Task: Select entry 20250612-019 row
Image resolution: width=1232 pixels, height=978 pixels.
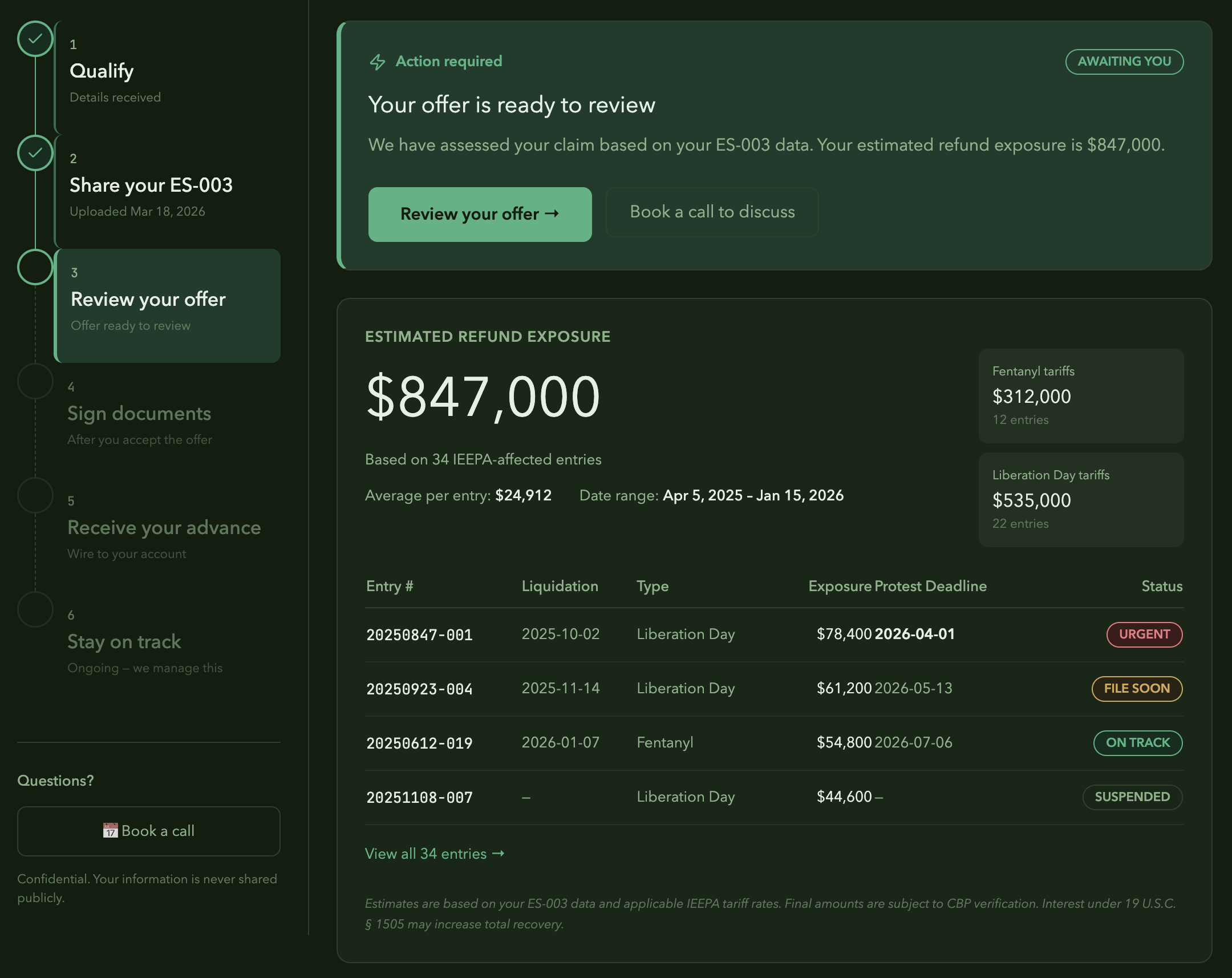Action: click(x=419, y=743)
